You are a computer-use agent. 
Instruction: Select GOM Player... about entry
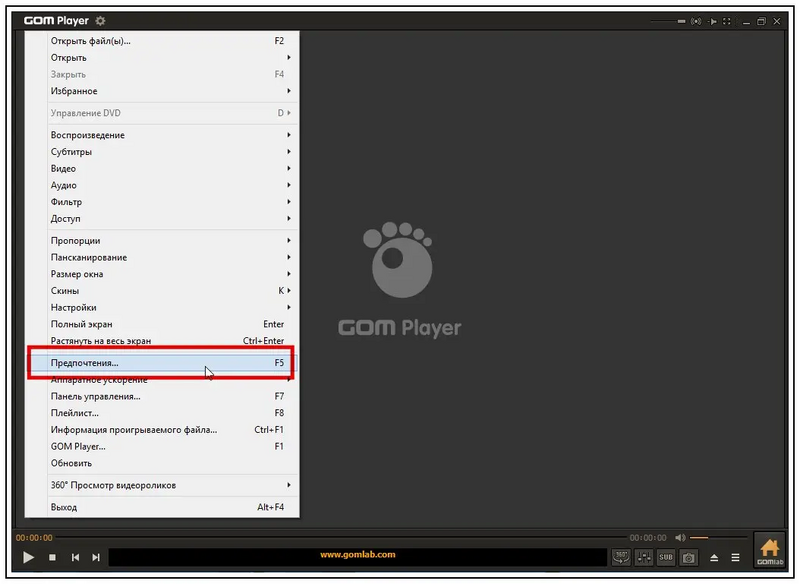162,447
